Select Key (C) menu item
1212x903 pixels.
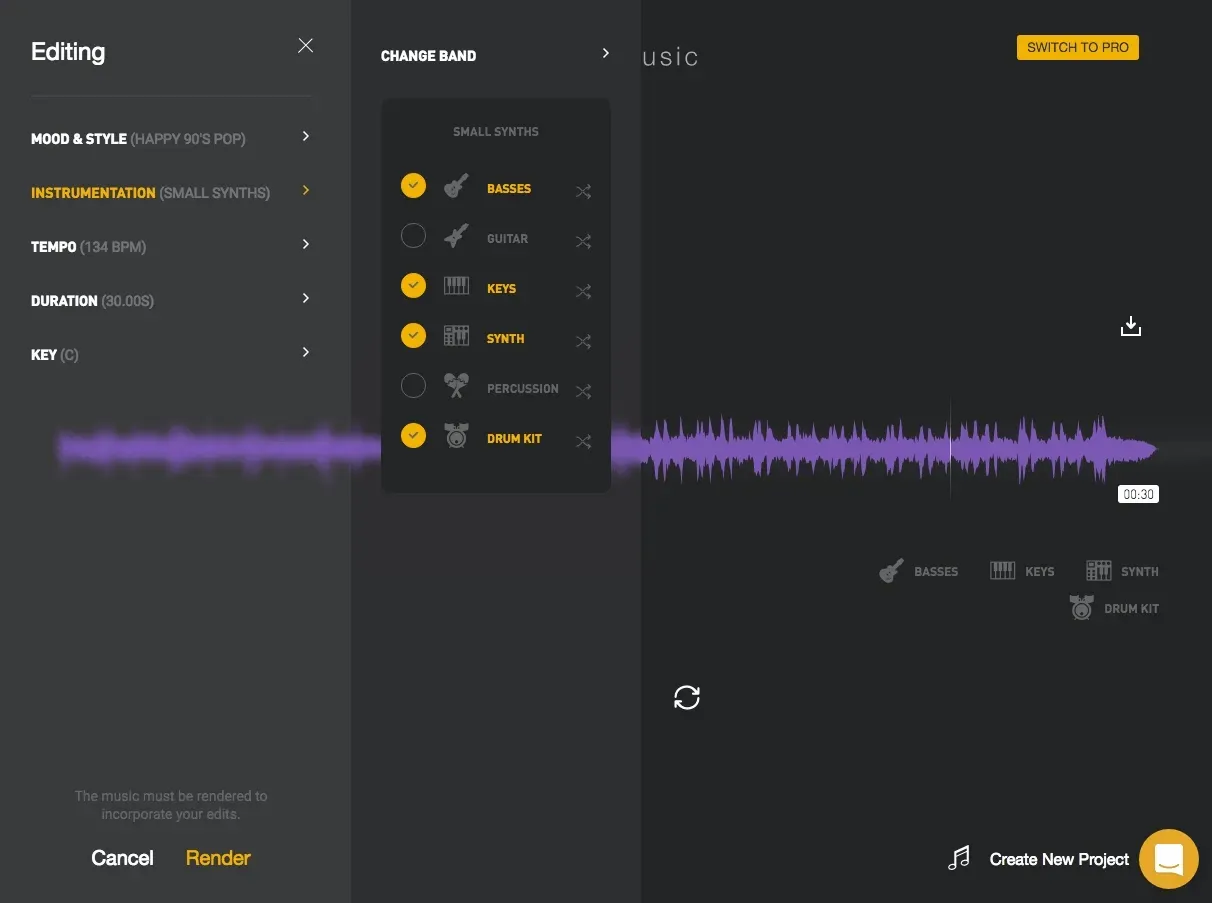[171, 354]
